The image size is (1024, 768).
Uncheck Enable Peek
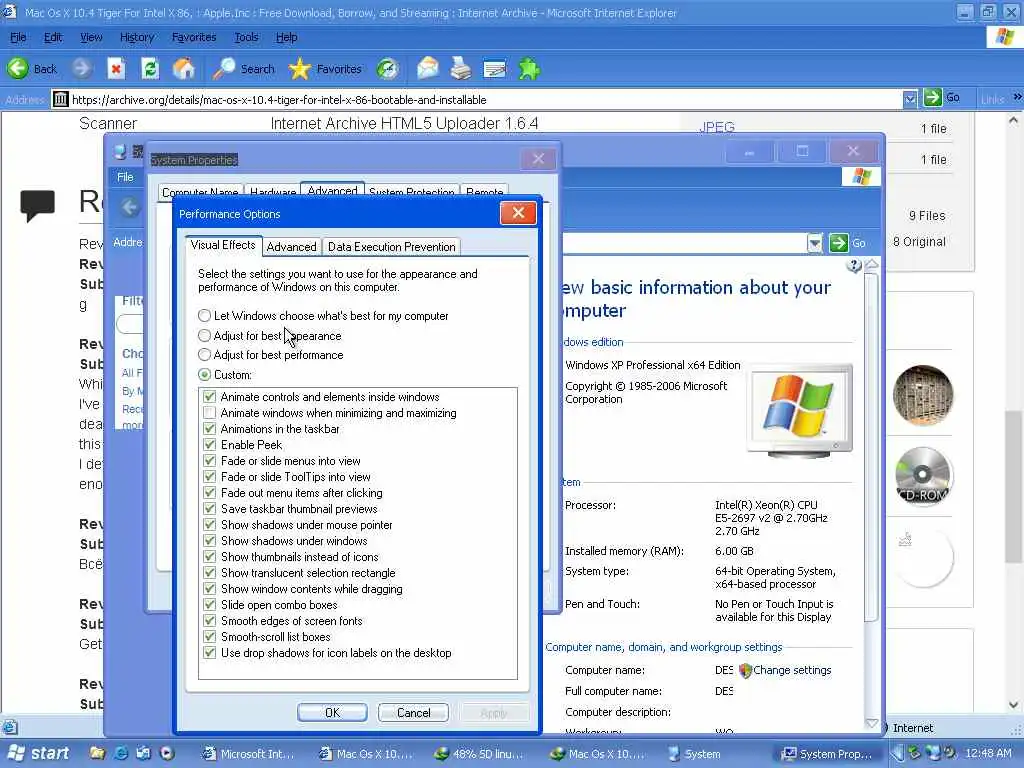tap(210, 445)
